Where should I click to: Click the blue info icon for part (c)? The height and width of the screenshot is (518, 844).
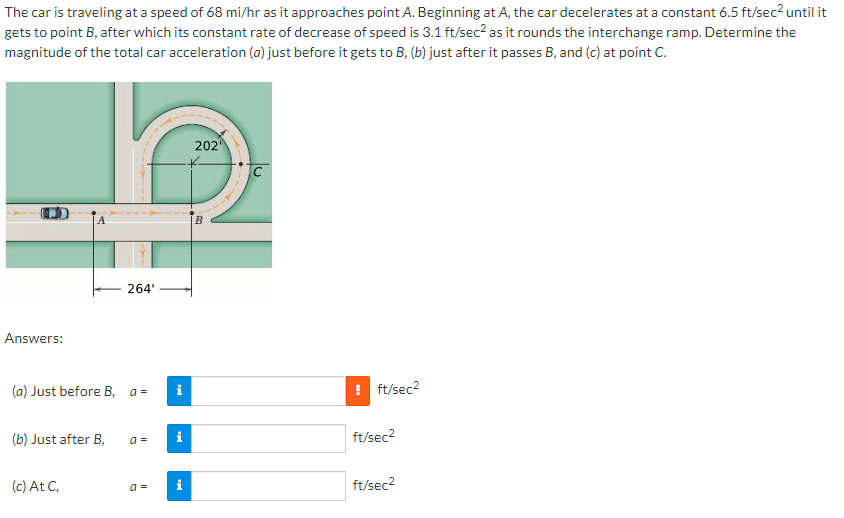179,486
